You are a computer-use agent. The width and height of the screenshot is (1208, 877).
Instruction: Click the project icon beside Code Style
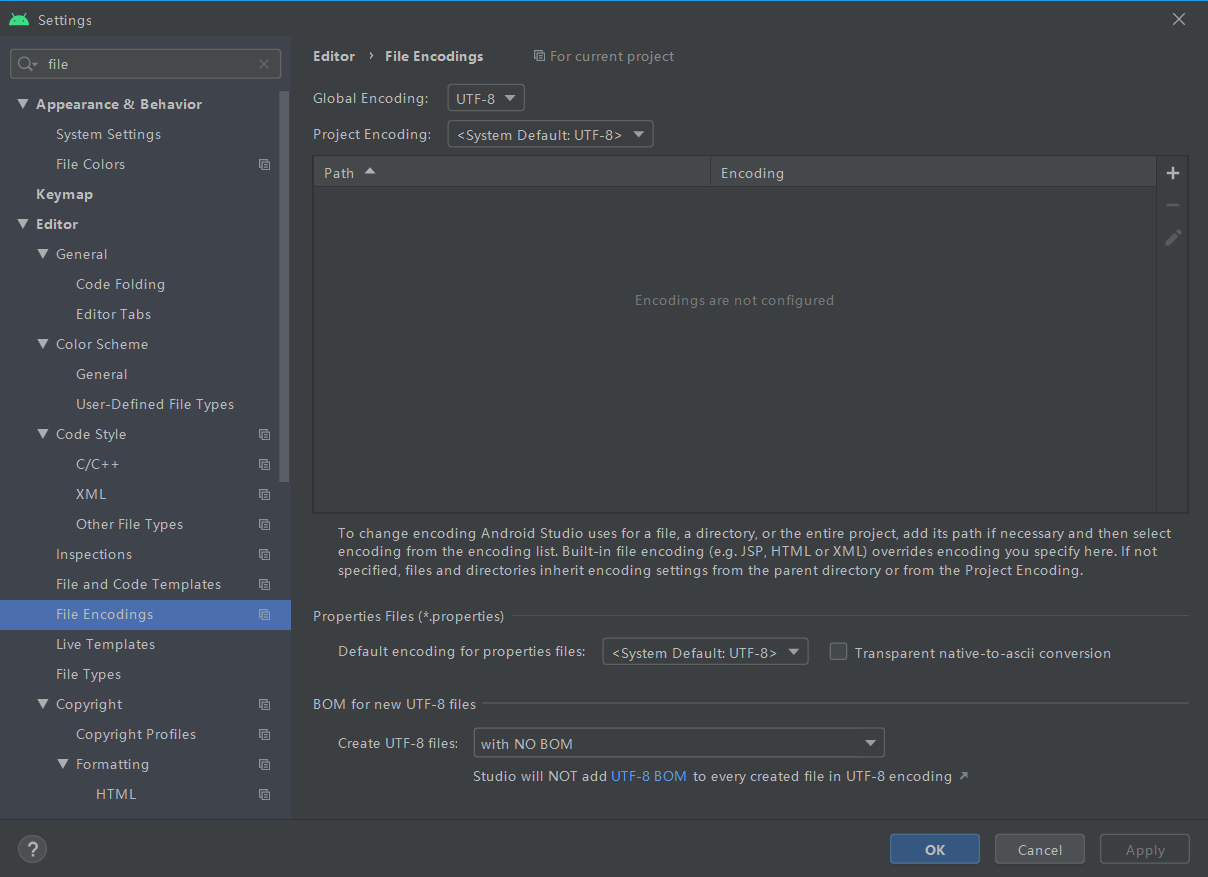tap(264, 434)
